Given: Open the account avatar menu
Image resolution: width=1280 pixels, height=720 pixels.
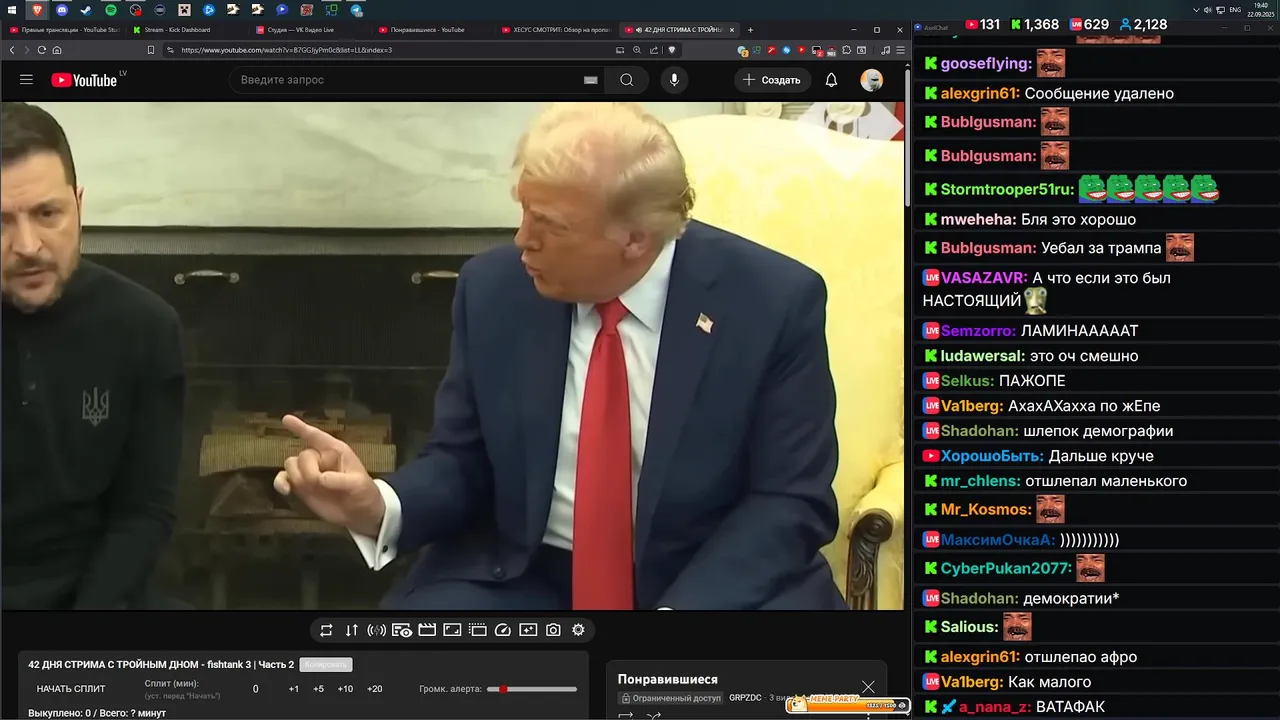Looking at the screenshot, I should (872, 80).
